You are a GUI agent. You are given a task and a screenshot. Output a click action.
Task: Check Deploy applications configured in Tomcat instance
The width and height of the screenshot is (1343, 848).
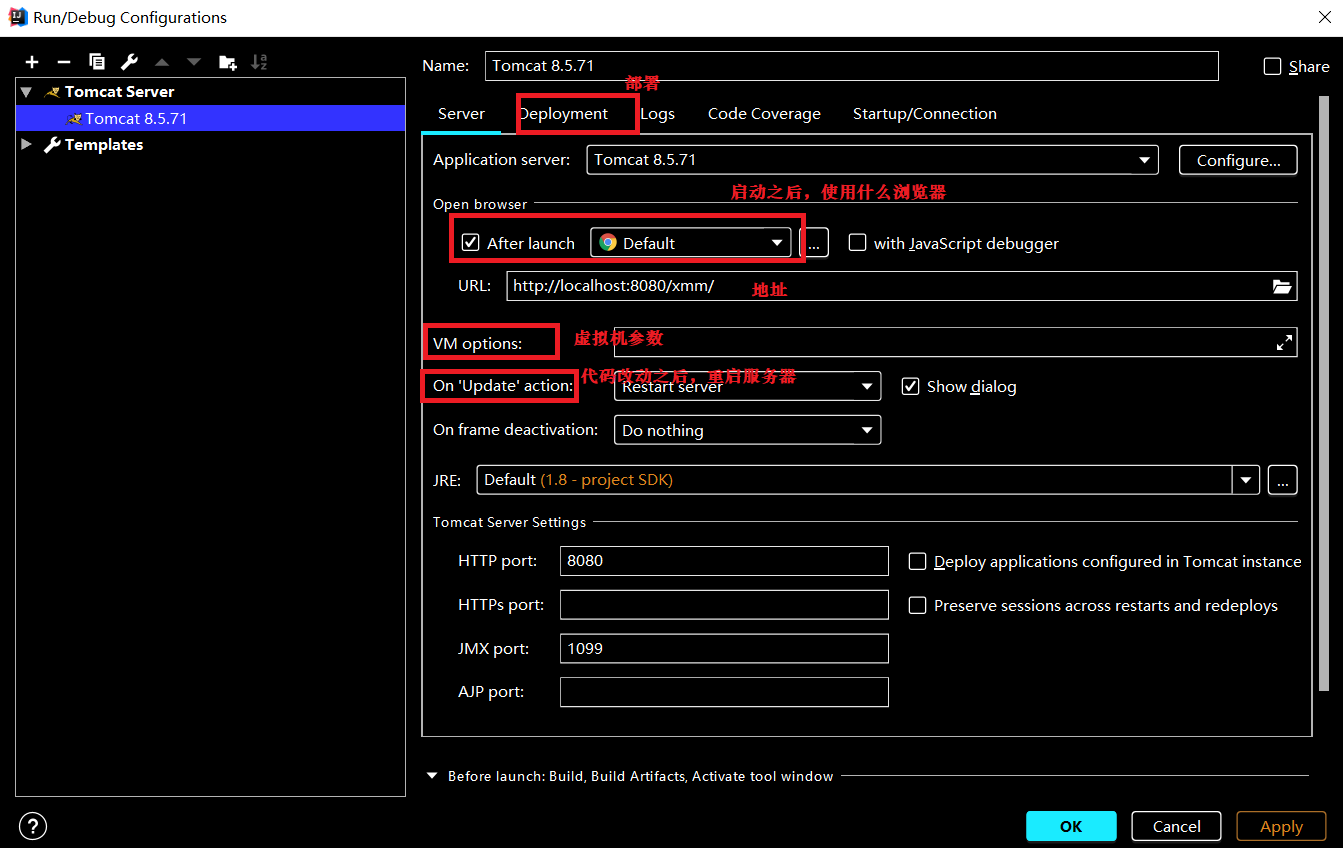917,562
